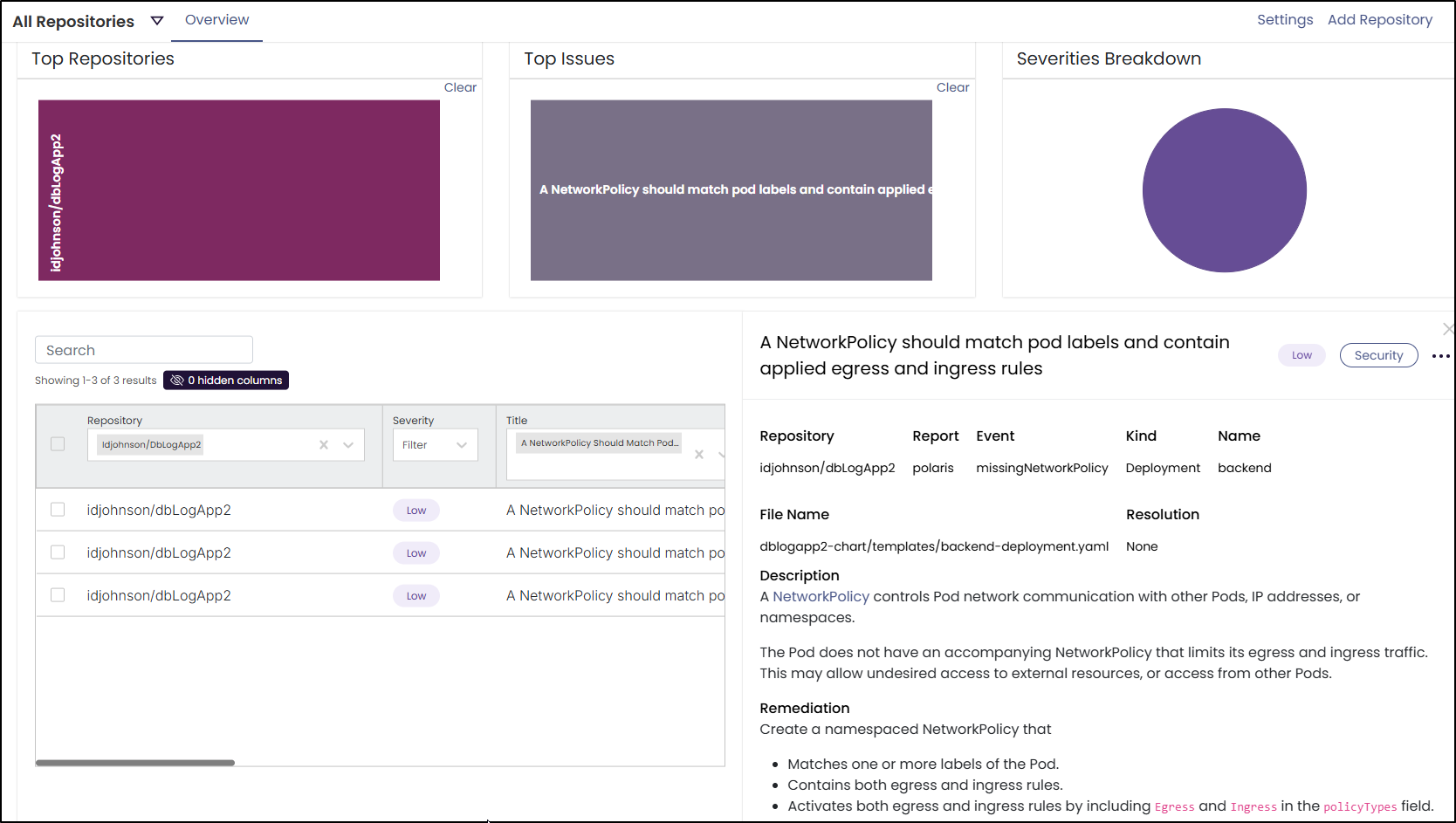This screenshot has height=823, width=1456.
Task: Clear the Repository filter with X icon
Action: click(x=324, y=445)
